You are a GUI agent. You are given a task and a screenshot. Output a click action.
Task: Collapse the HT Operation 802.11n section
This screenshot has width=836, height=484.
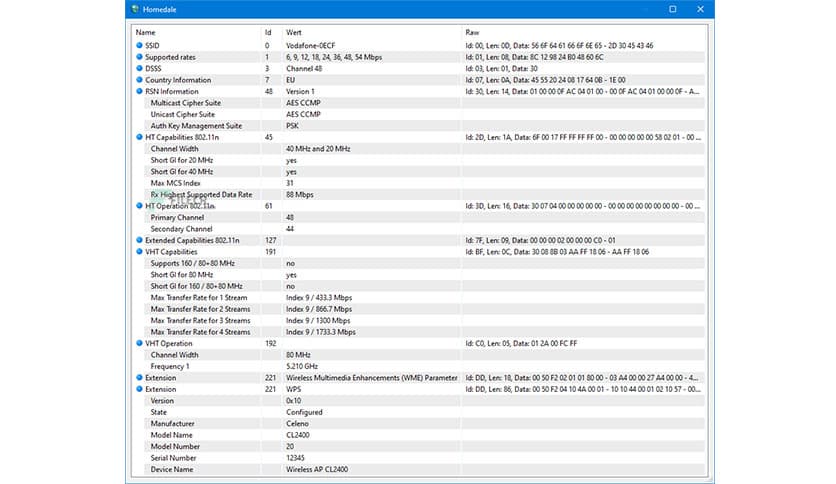point(139,206)
